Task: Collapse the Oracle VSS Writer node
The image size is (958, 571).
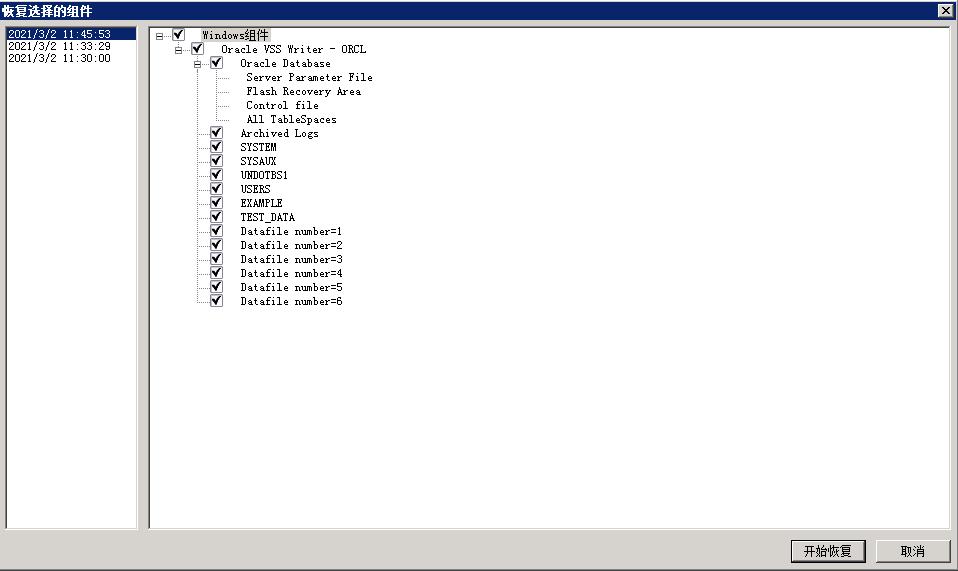Action: [x=178, y=50]
